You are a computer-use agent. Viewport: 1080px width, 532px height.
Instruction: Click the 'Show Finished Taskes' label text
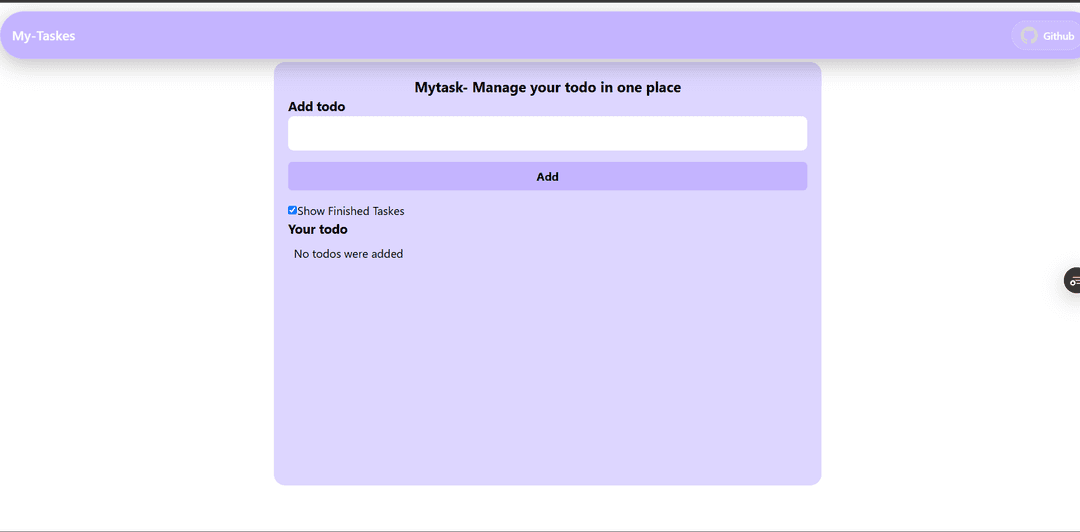351,211
